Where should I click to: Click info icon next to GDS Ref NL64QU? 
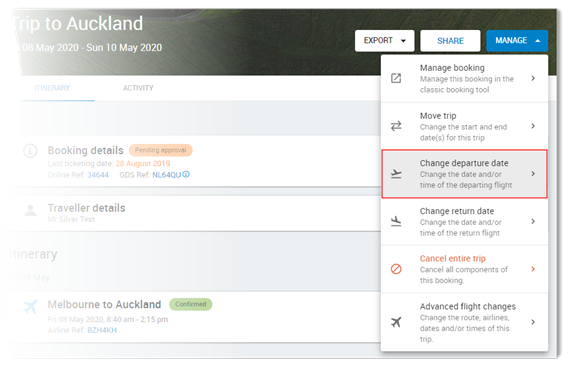[x=186, y=175]
